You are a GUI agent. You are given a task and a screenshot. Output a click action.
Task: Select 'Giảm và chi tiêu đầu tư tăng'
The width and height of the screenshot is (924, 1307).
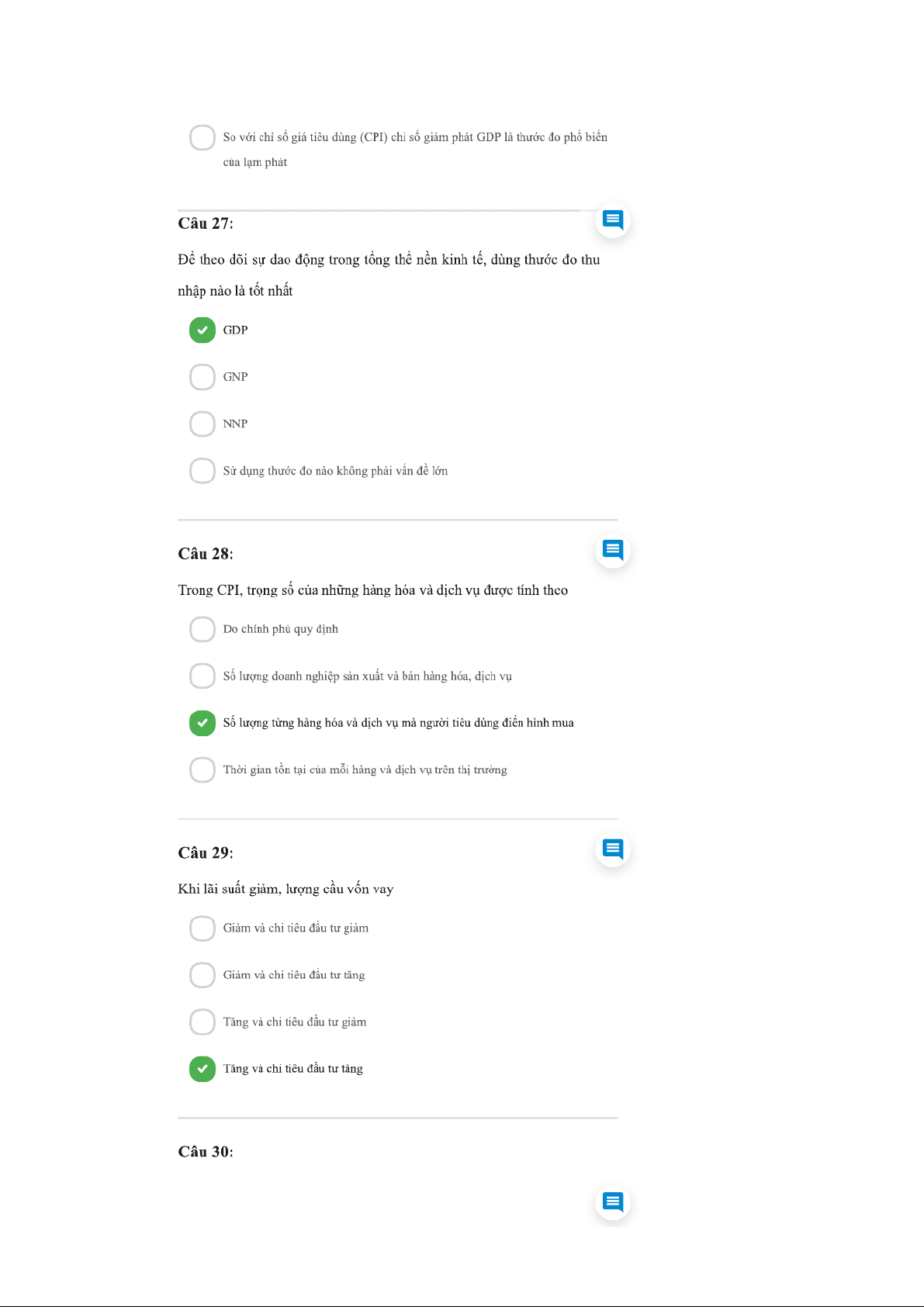tap(202, 975)
